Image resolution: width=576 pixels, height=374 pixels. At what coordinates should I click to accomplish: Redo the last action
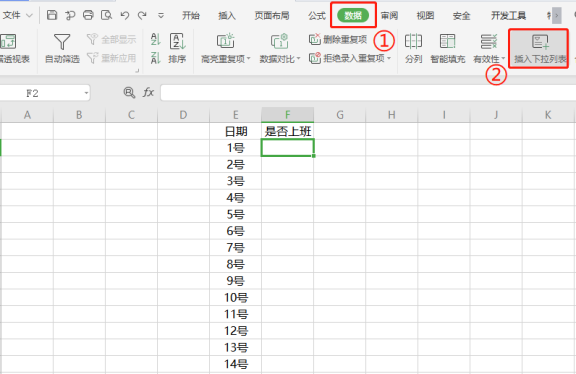[x=142, y=15]
